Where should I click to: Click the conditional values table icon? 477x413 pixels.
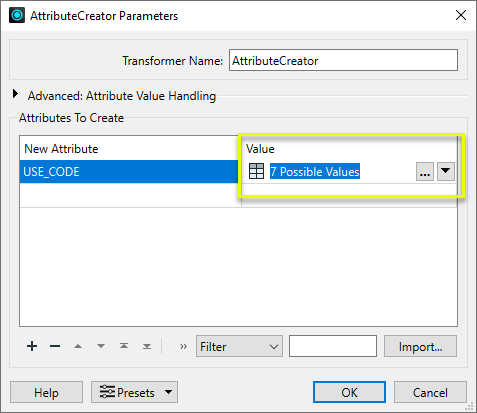pos(256,171)
